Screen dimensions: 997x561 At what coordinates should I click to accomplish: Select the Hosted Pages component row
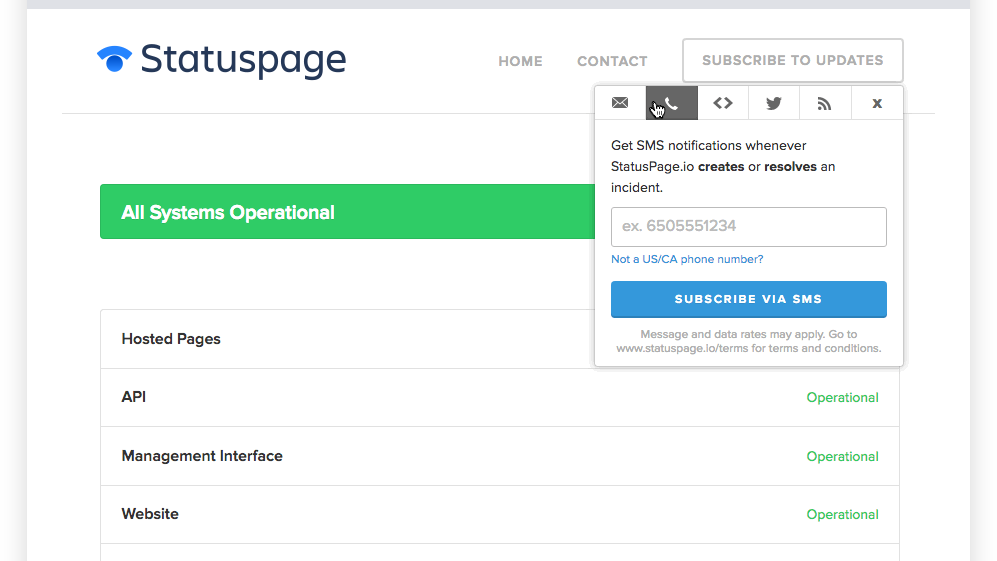tap(171, 339)
